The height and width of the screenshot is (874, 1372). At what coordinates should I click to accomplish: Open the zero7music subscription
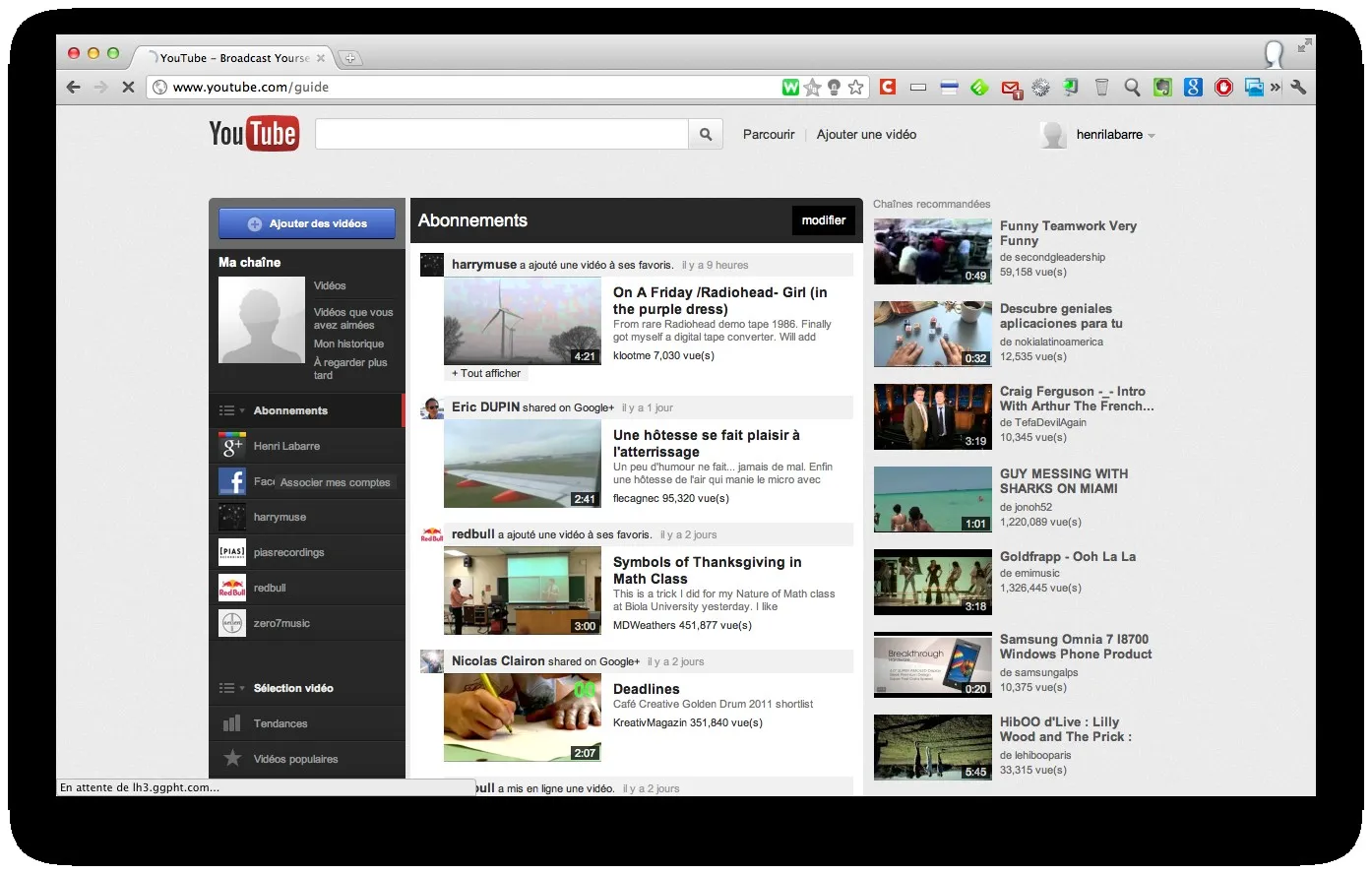pos(307,623)
